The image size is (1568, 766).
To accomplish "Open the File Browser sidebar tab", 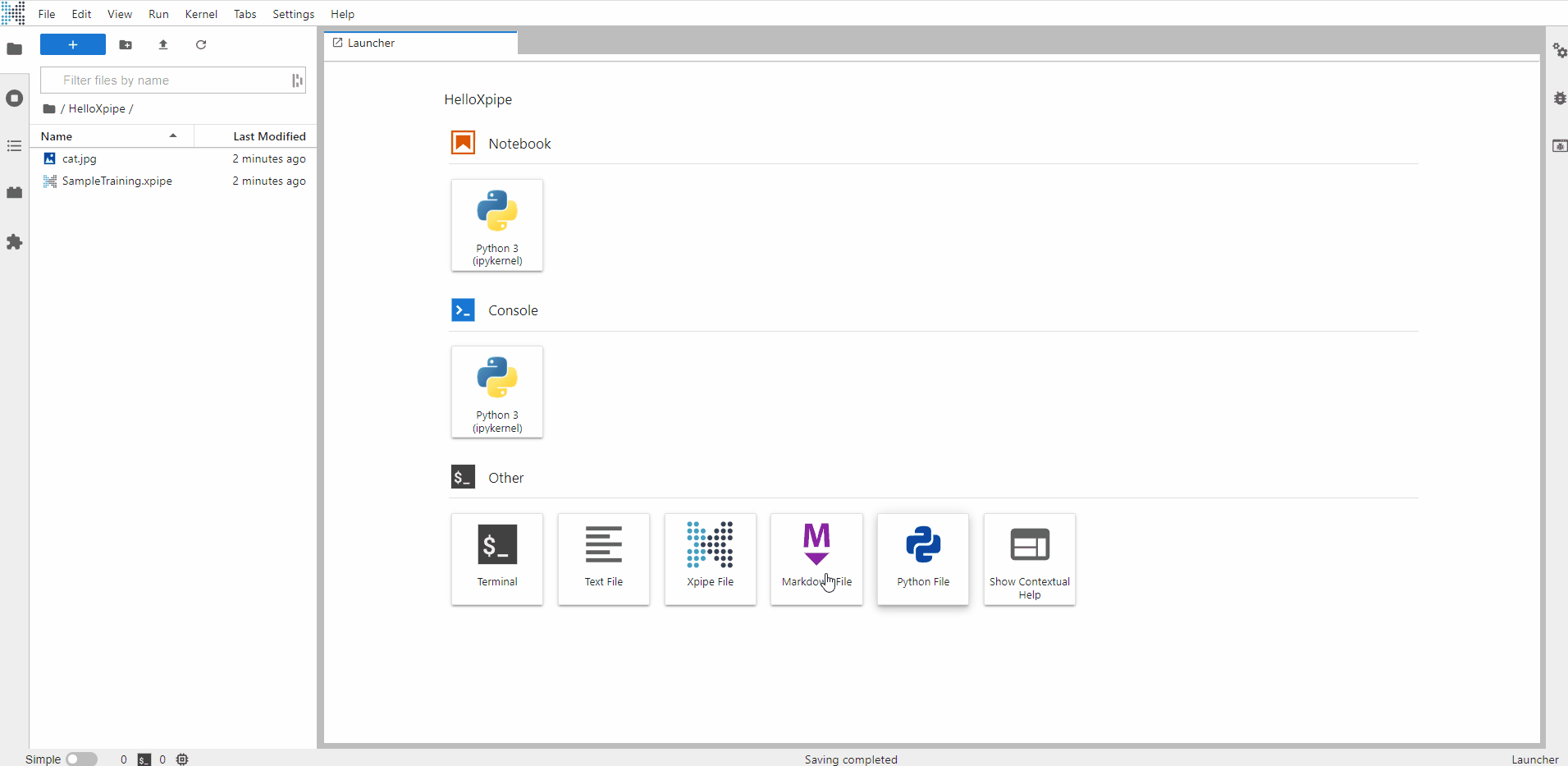I will pyautogui.click(x=14, y=49).
